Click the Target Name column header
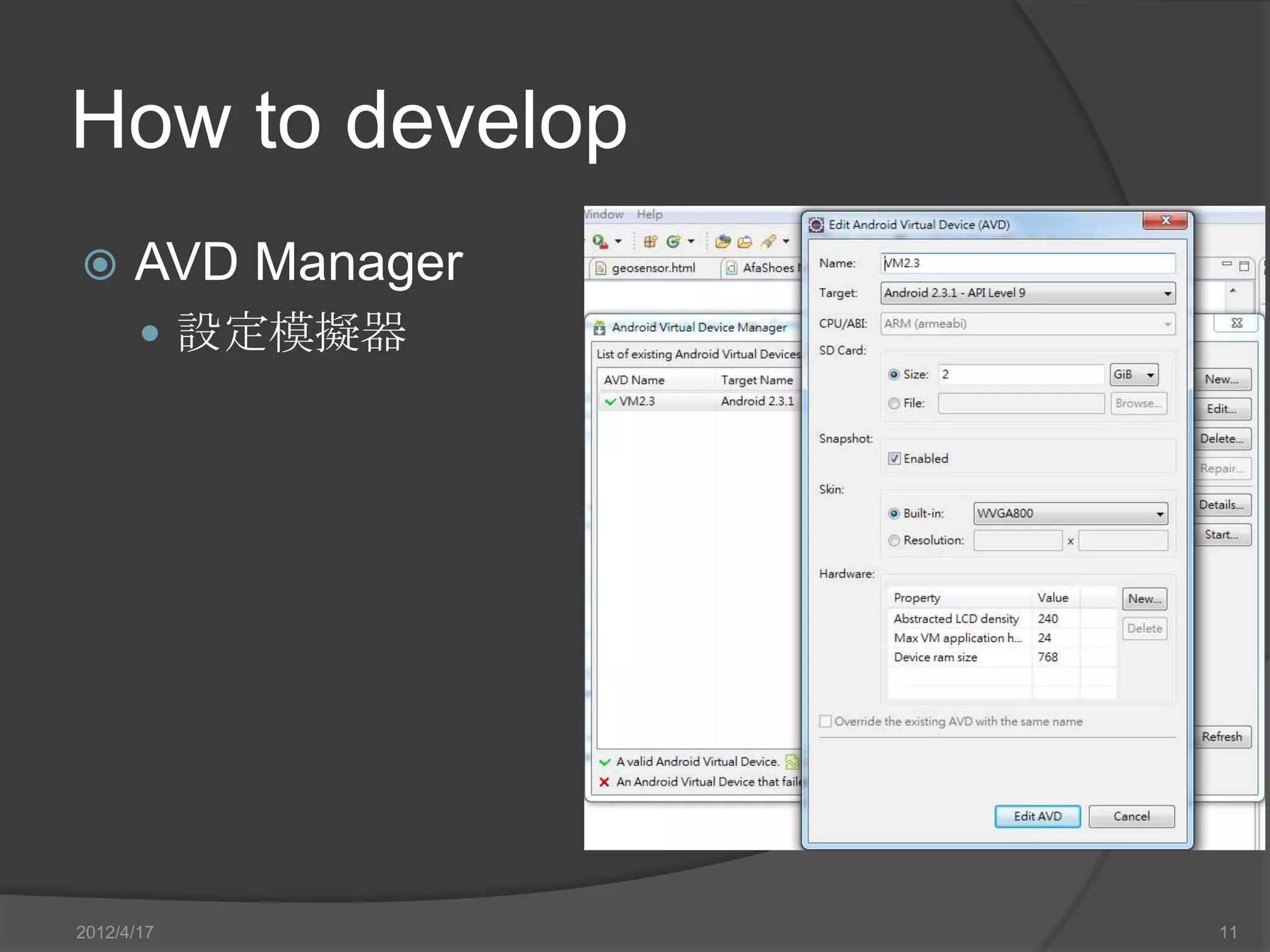Screen dimensions: 1270x952 (757, 380)
